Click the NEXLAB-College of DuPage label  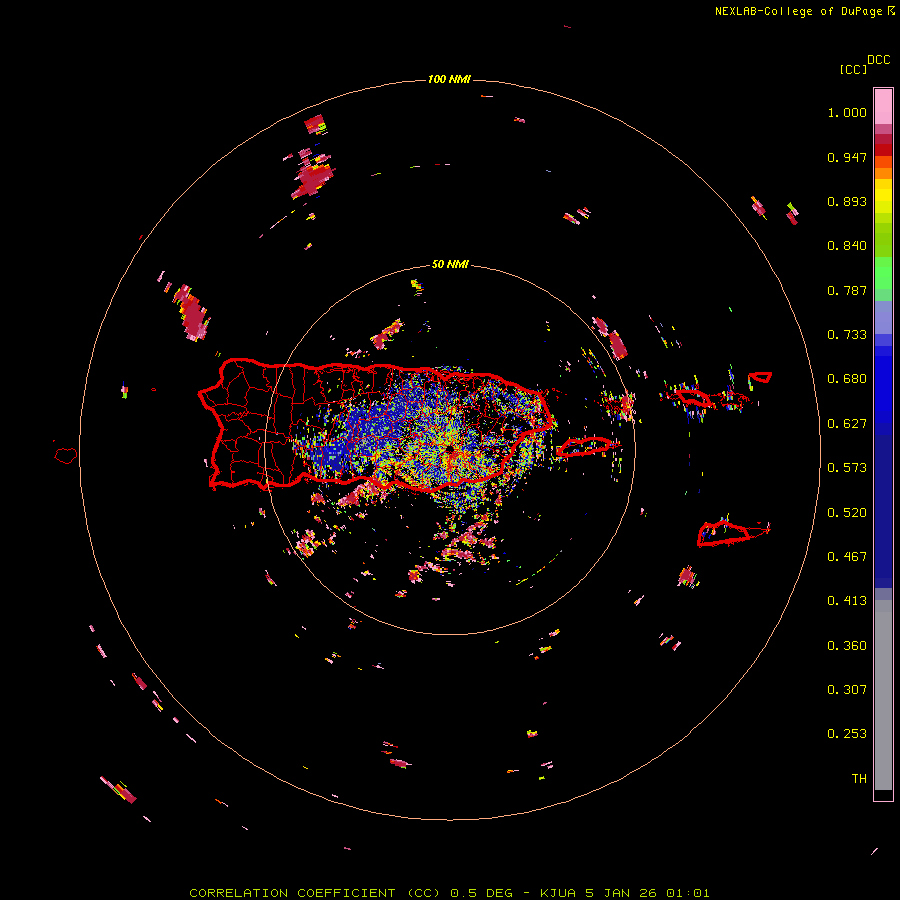pyautogui.click(x=804, y=11)
